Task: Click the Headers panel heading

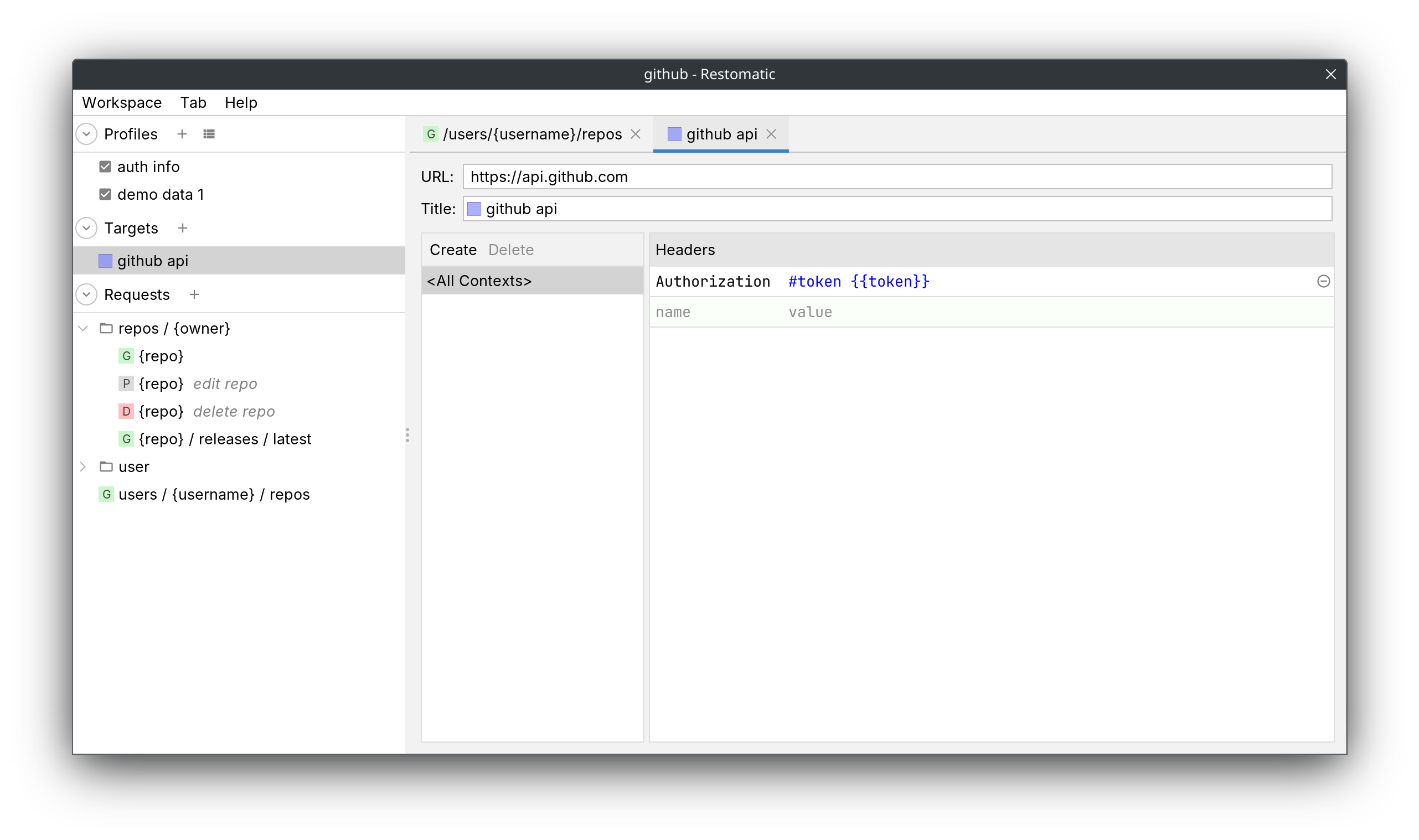Action: coord(685,250)
